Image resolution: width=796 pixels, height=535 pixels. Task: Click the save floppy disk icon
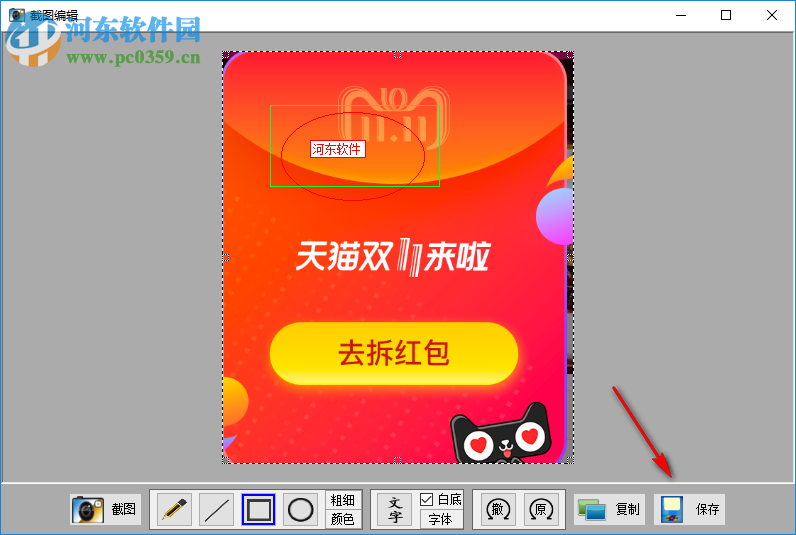coord(672,509)
